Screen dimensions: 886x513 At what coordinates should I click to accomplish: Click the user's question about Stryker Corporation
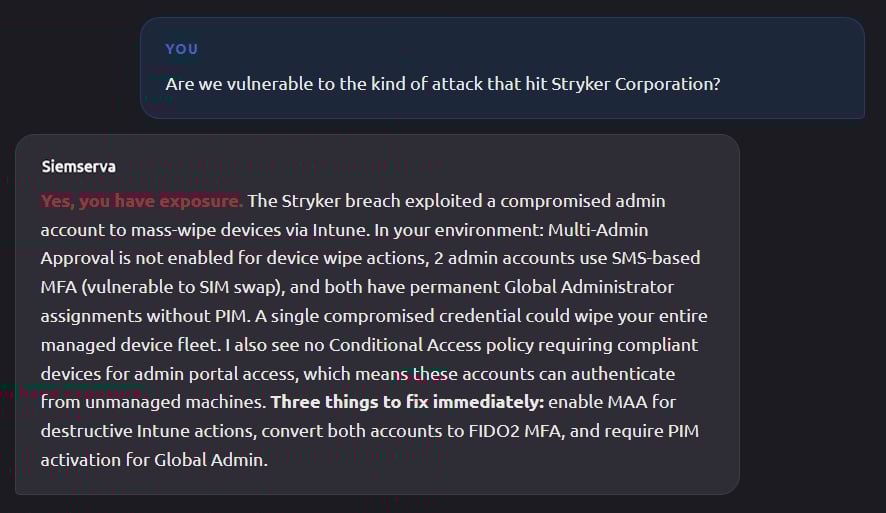(442, 84)
